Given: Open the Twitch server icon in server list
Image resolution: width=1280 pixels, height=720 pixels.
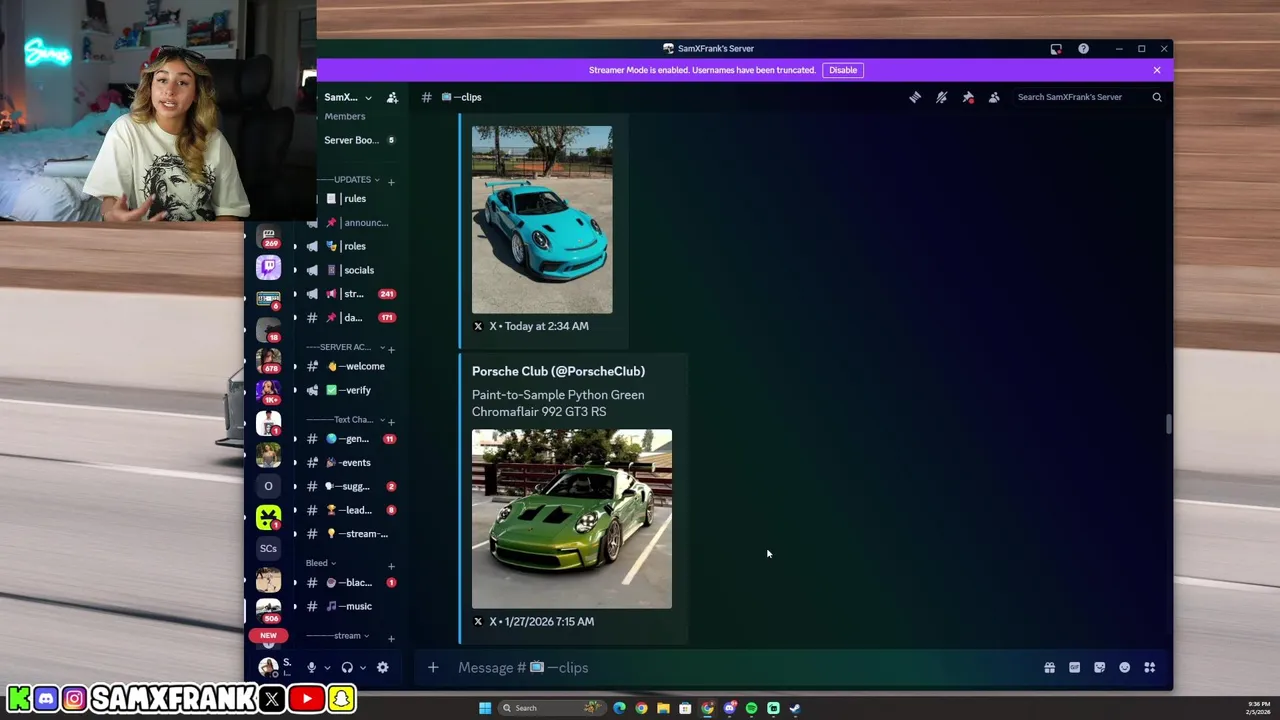Looking at the screenshot, I should [268, 267].
